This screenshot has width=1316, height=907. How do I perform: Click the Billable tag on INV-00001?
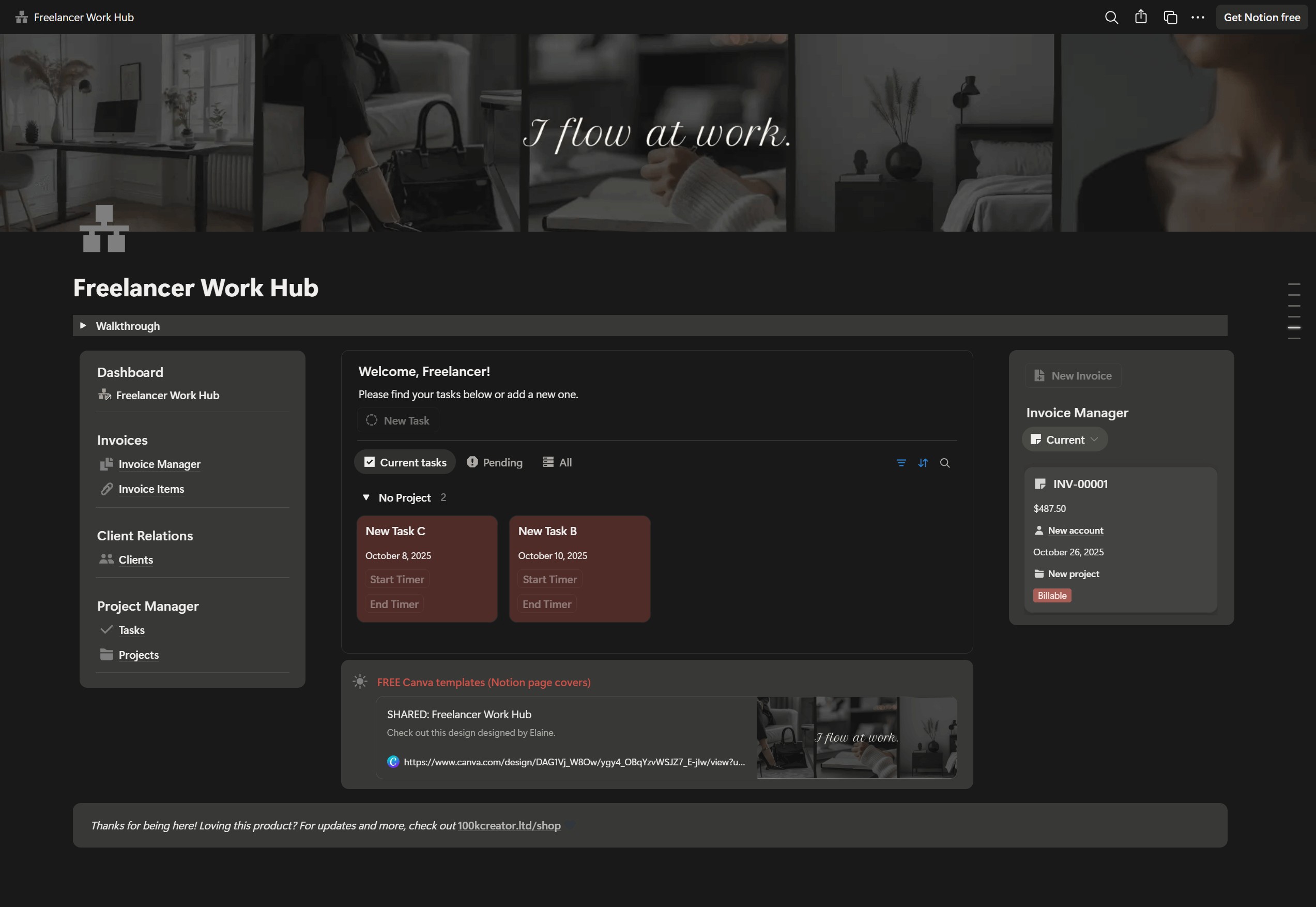pos(1051,596)
